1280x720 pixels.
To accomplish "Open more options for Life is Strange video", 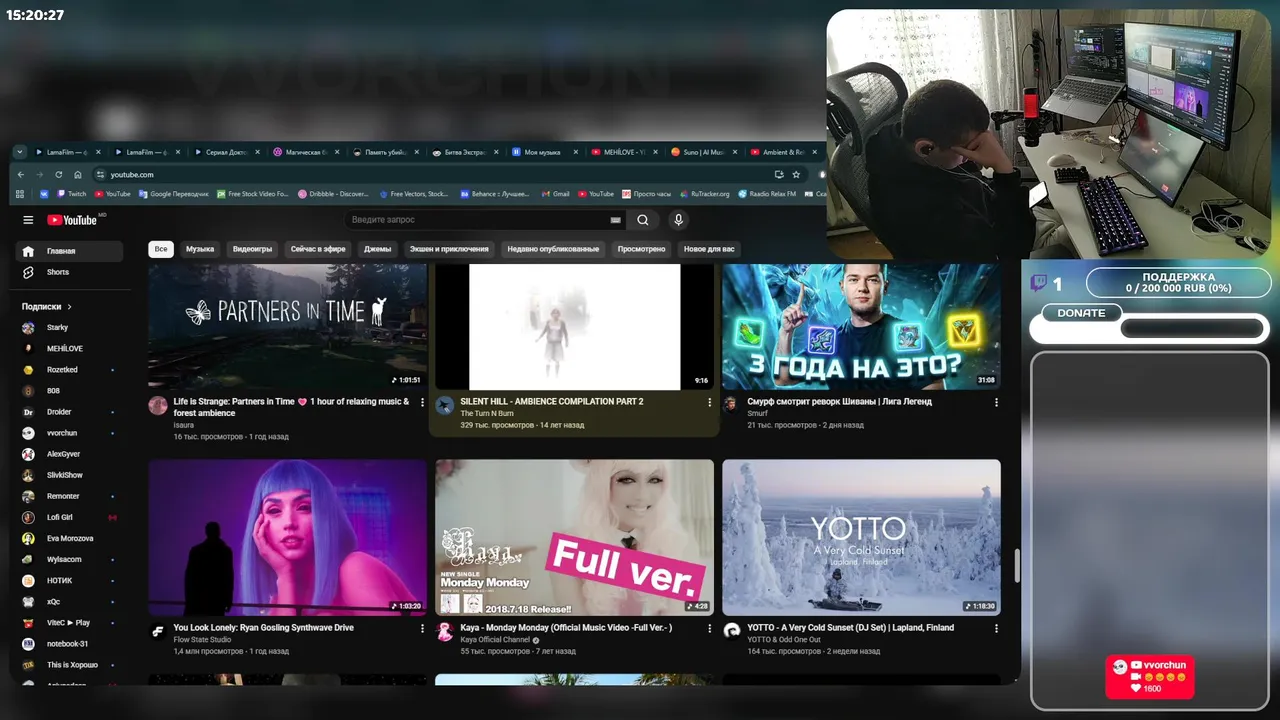I will click(x=422, y=402).
